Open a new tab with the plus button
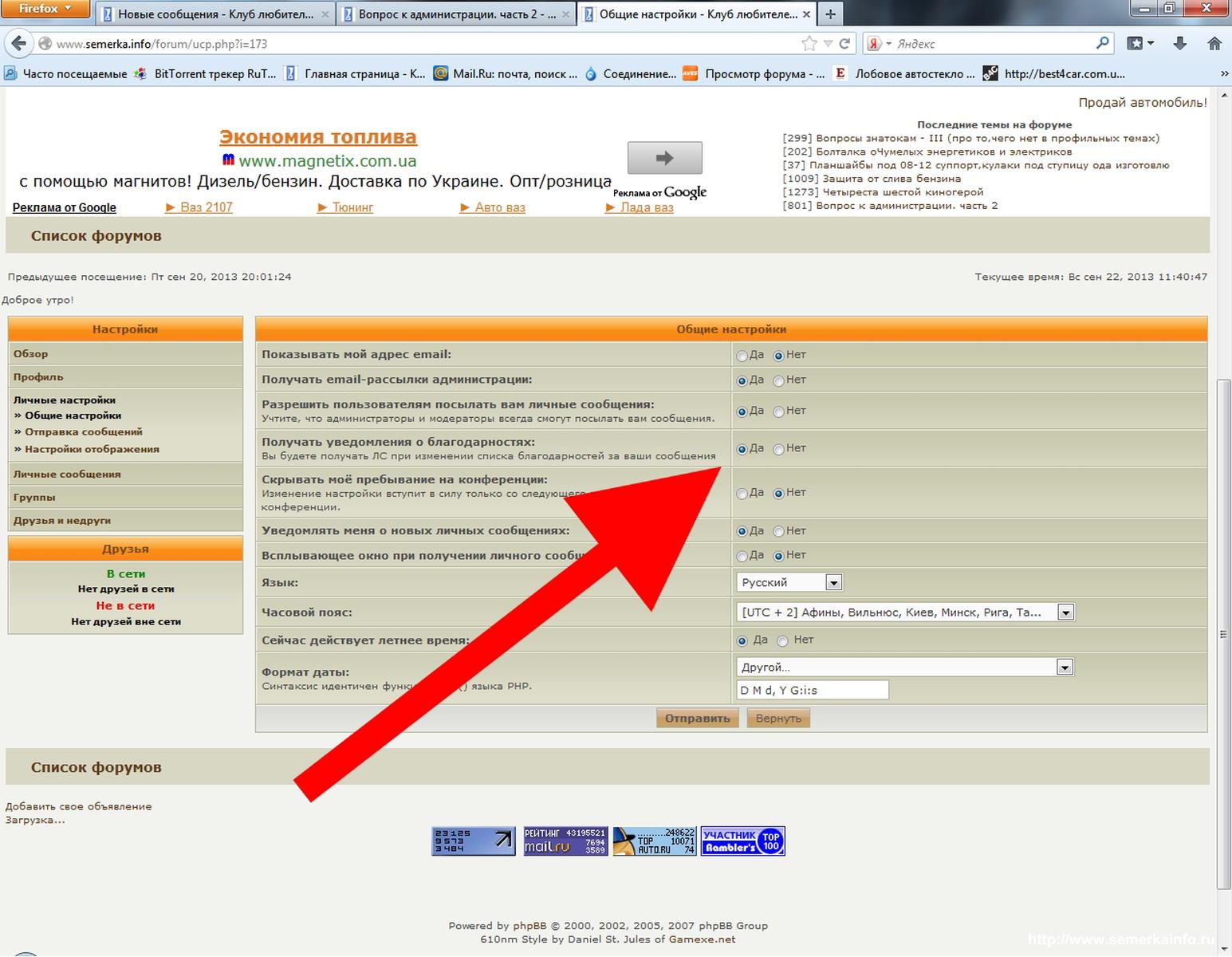Screen dimensions: 1232x957 (x=830, y=14)
